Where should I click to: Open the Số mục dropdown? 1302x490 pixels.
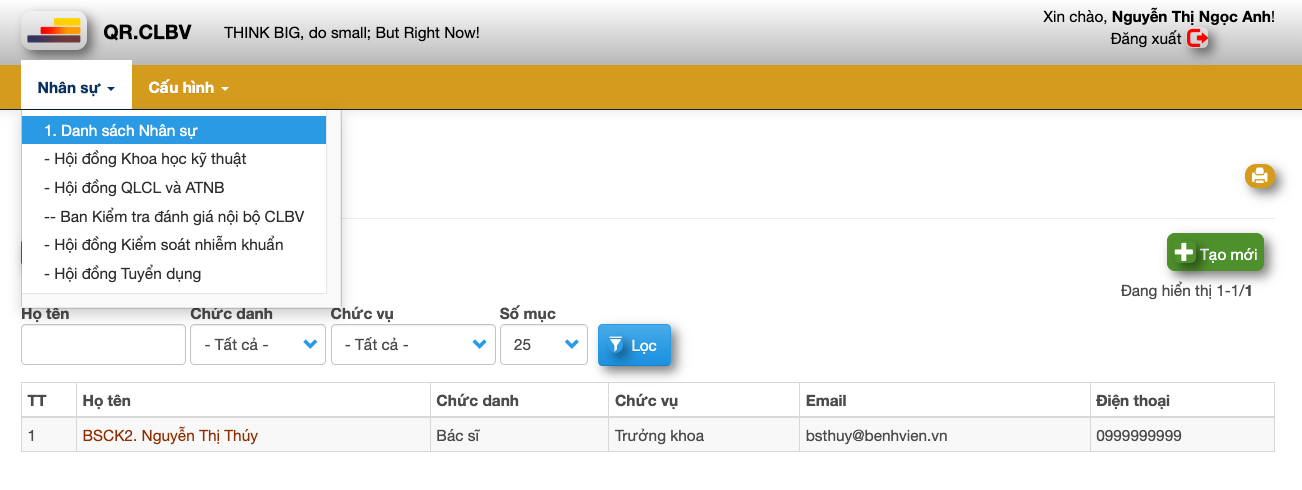tap(543, 345)
